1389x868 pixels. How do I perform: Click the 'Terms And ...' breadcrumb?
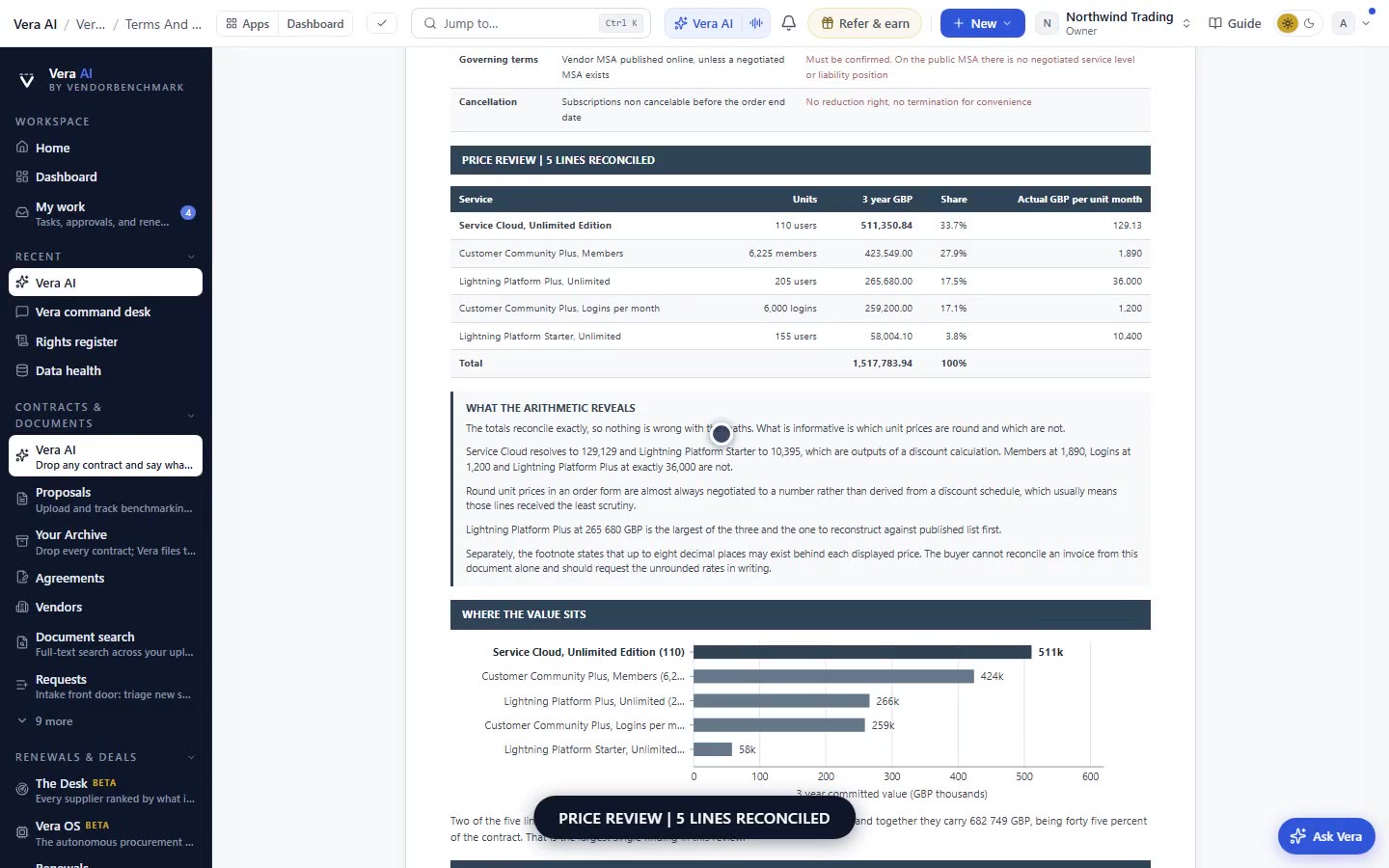163,24
